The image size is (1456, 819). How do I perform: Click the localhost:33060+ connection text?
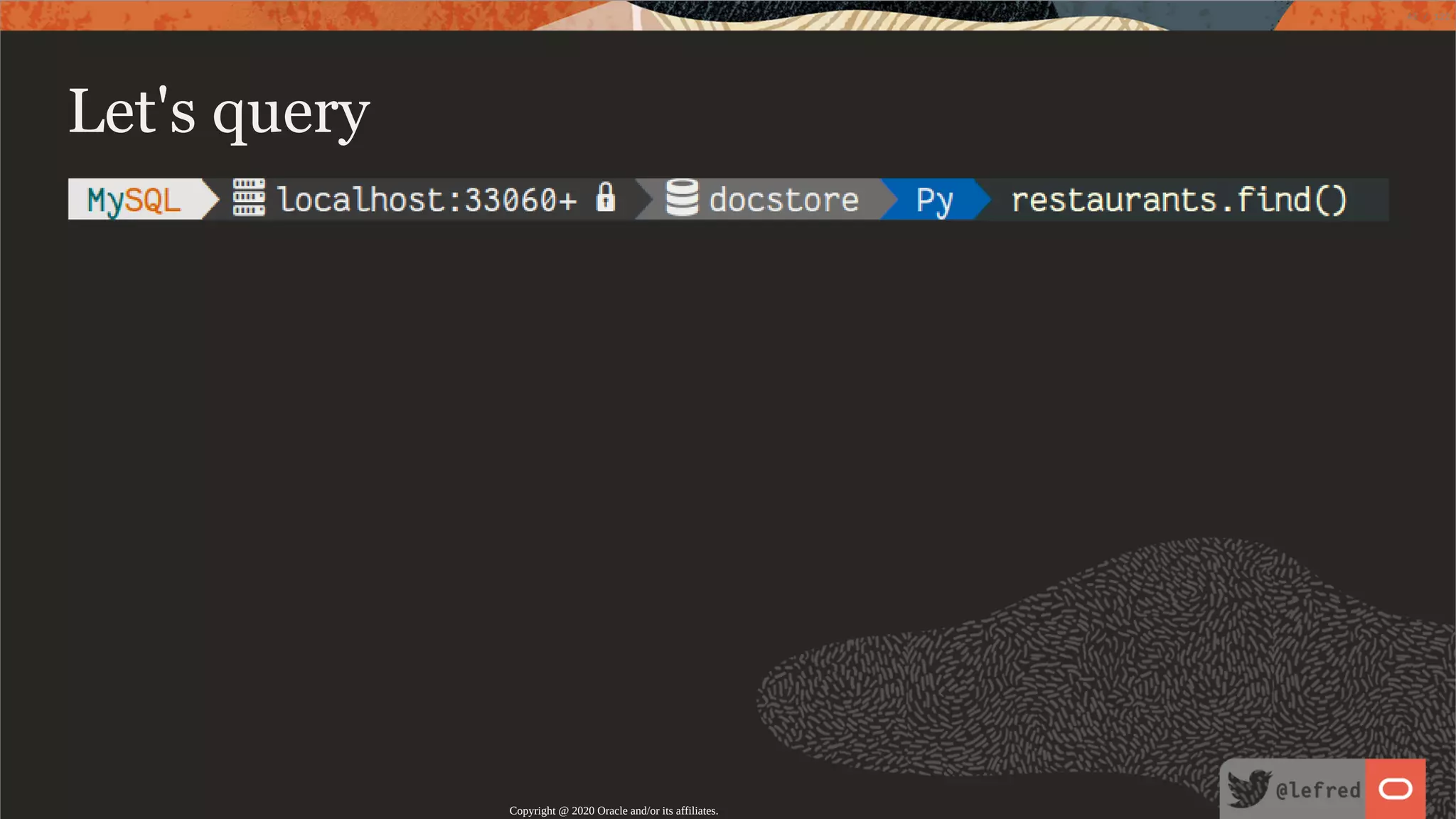pos(427,200)
